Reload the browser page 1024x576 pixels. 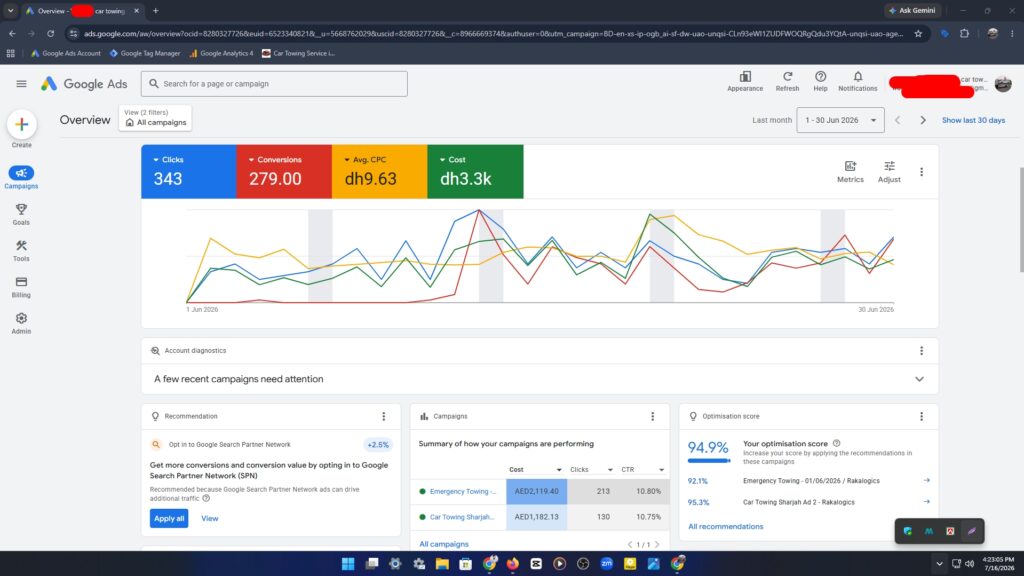click(x=50, y=33)
